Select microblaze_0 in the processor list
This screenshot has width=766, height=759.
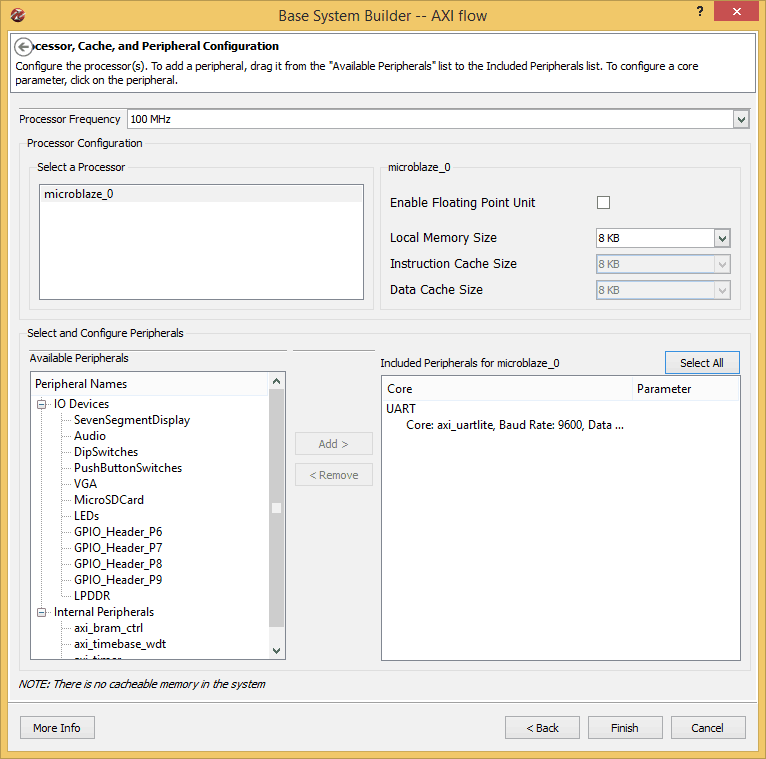[x=79, y=194]
